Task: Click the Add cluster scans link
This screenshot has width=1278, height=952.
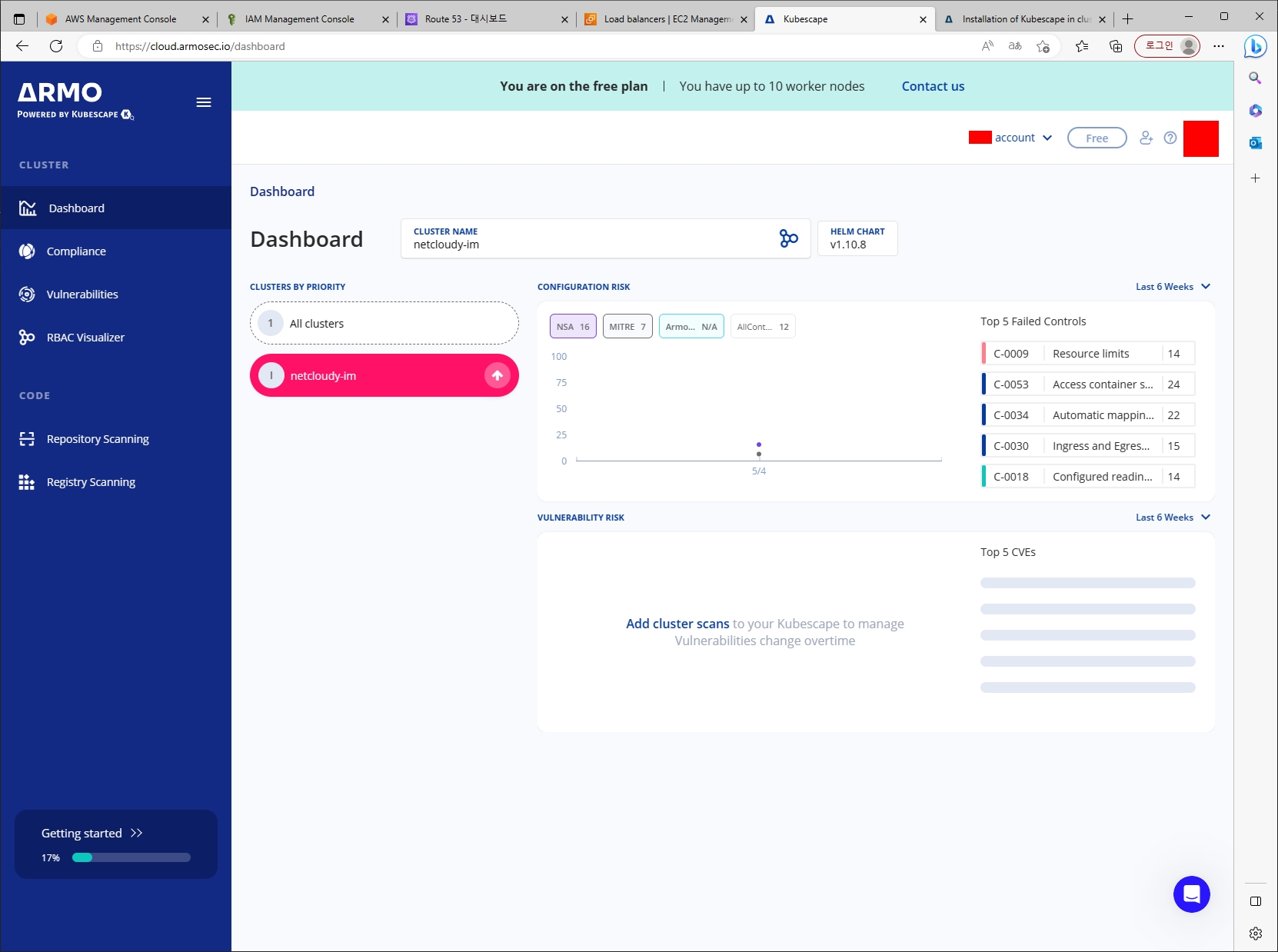Action: pyautogui.click(x=677, y=624)
